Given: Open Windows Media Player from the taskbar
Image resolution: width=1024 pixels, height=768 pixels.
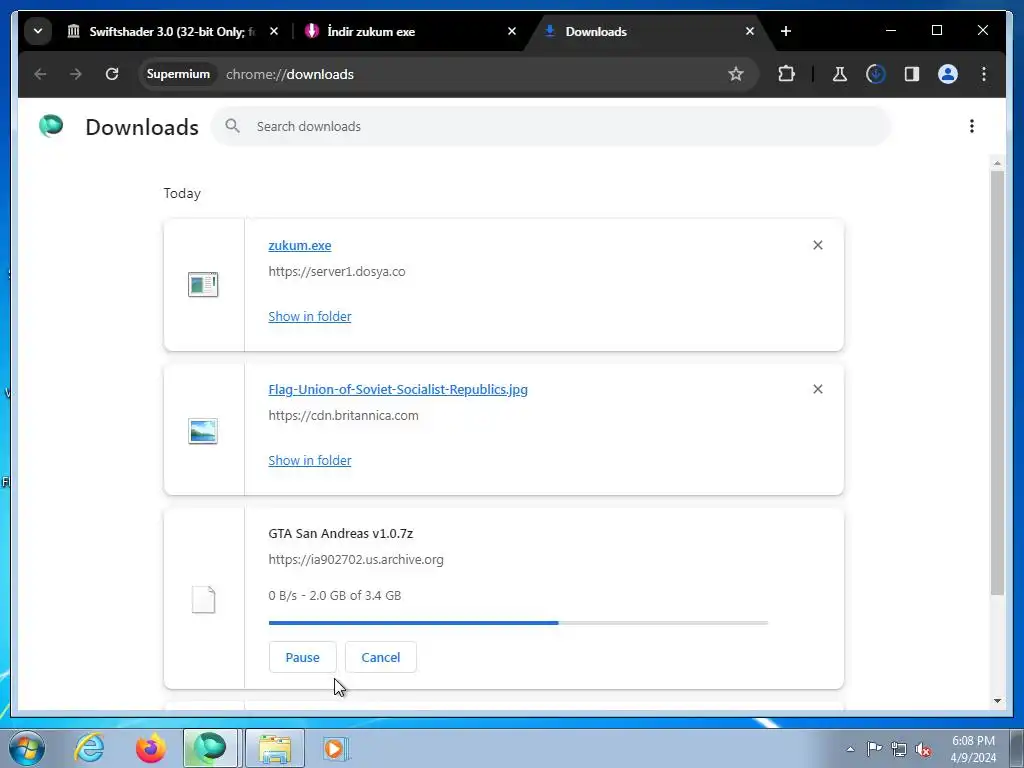Looking at the screenshot, I should point(336,748).
